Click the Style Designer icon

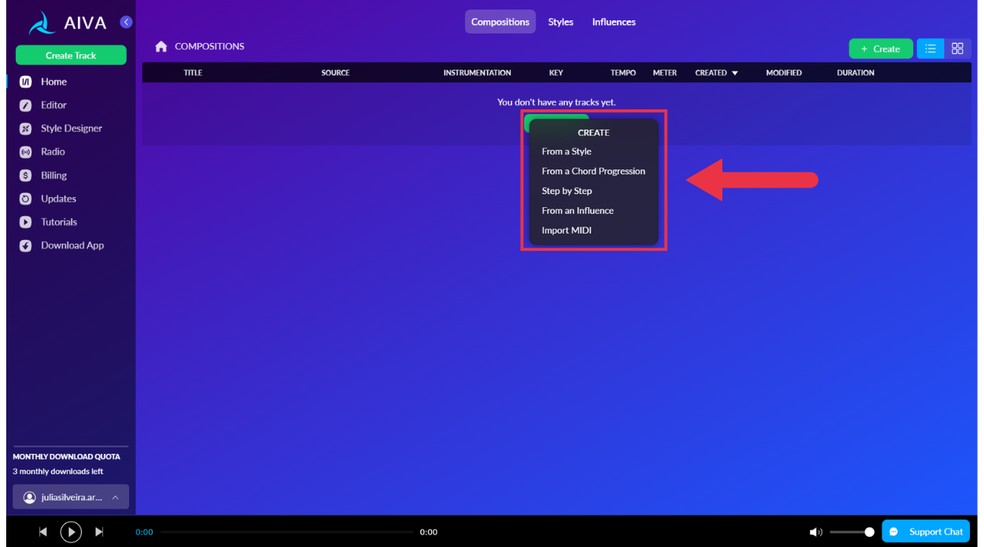(x=25, y=129)
